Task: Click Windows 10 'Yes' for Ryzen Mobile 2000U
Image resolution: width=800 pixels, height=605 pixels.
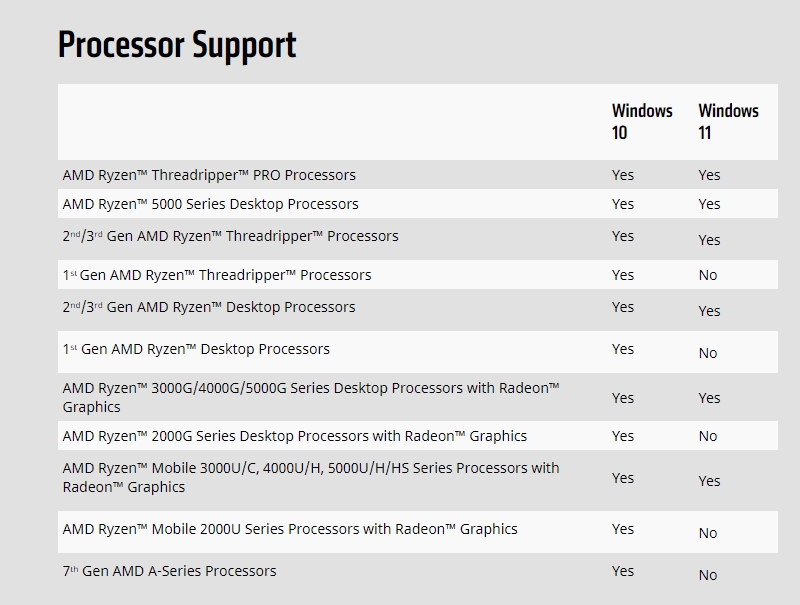Action: [623, 529]
